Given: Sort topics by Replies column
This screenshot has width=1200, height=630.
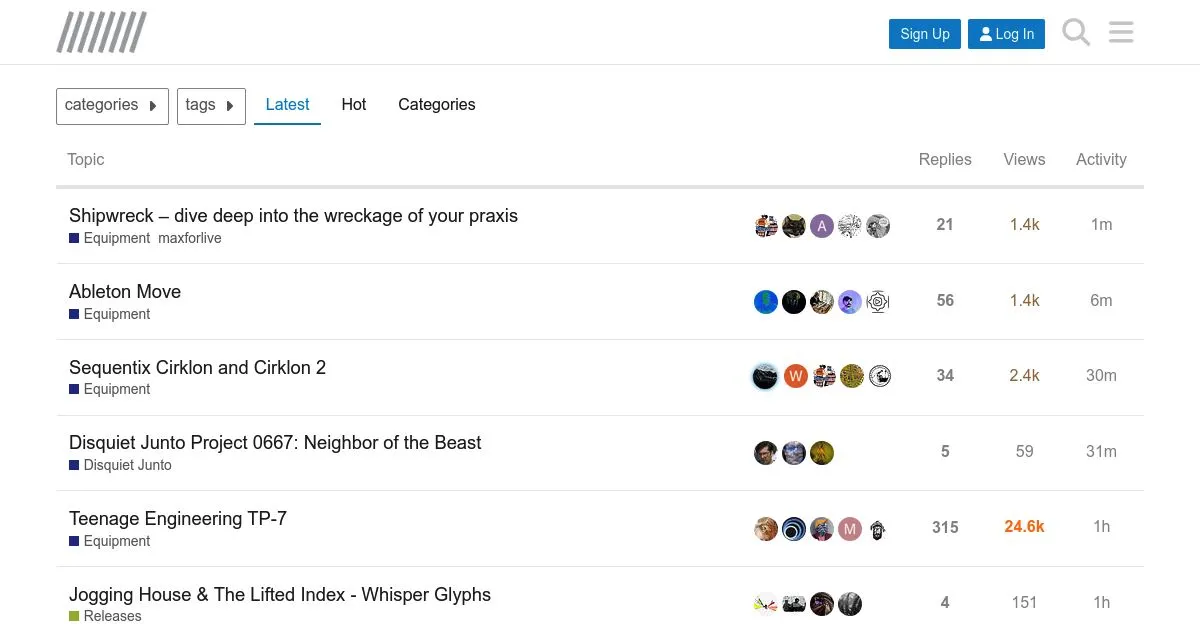Looking at the screenshot, I should coord(945,160).
